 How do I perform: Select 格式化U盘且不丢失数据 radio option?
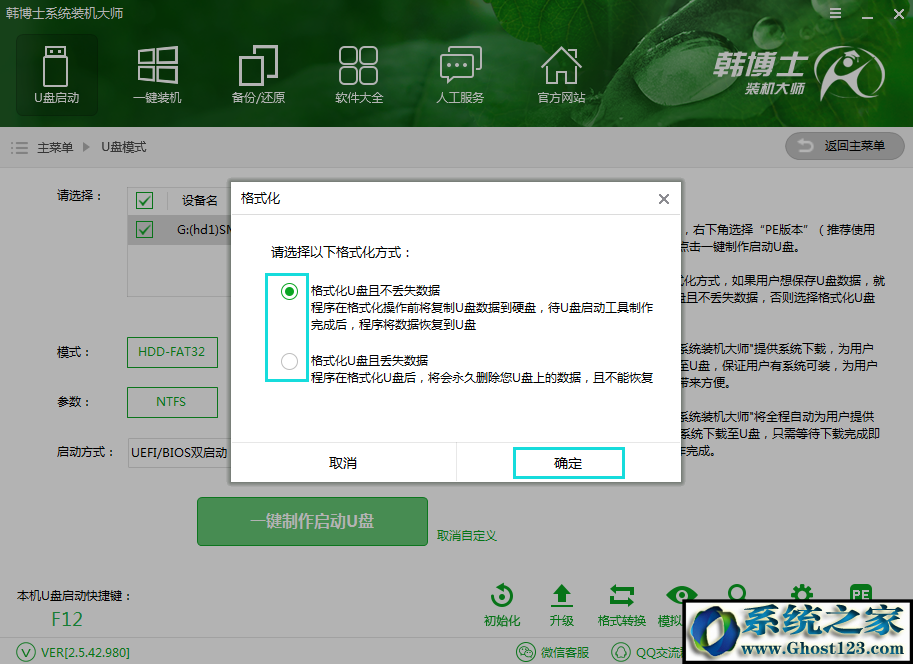click(289, 291)
